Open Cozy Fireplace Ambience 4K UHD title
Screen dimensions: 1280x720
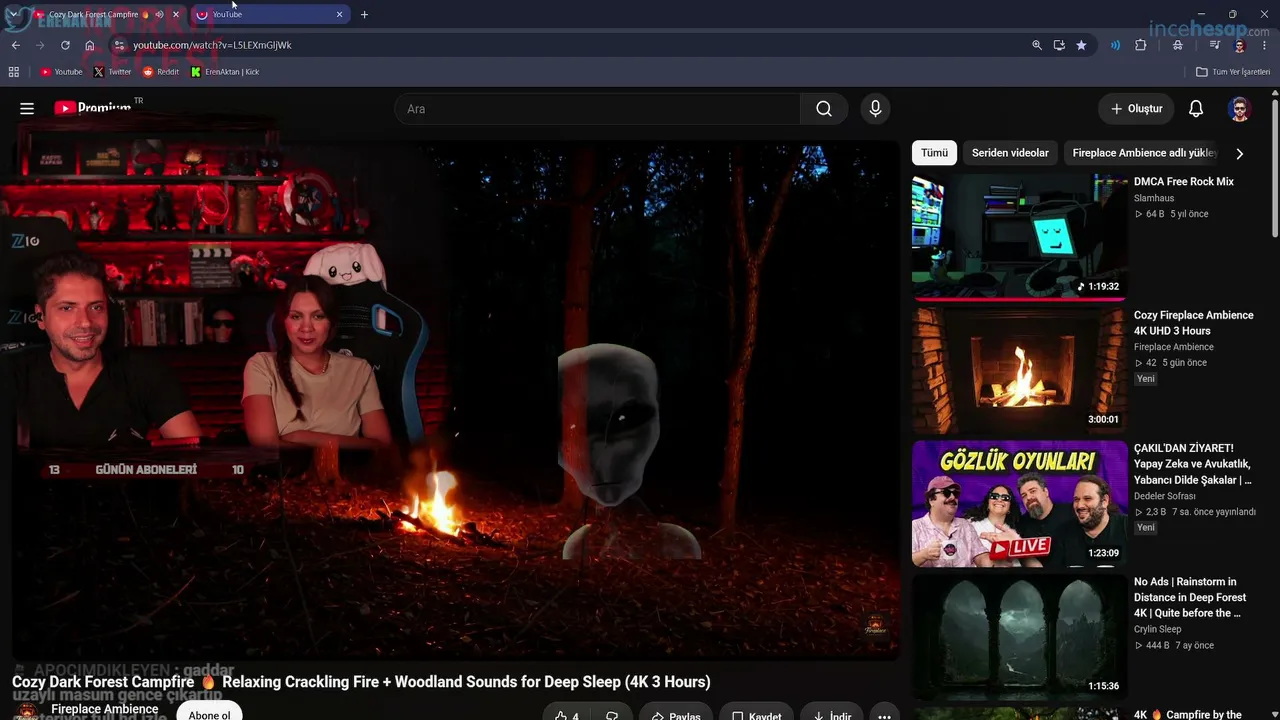[1194, 323]
